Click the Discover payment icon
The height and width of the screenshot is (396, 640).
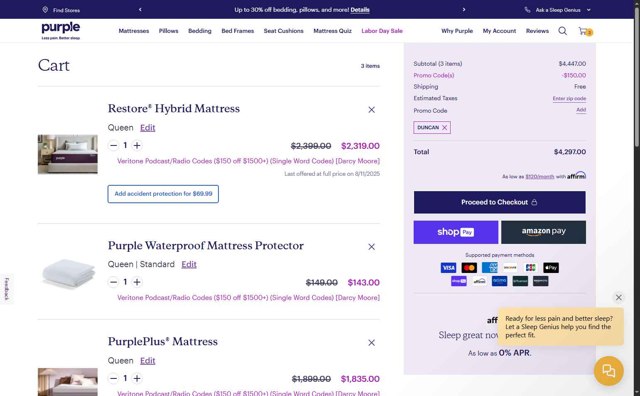pos(510,268)
